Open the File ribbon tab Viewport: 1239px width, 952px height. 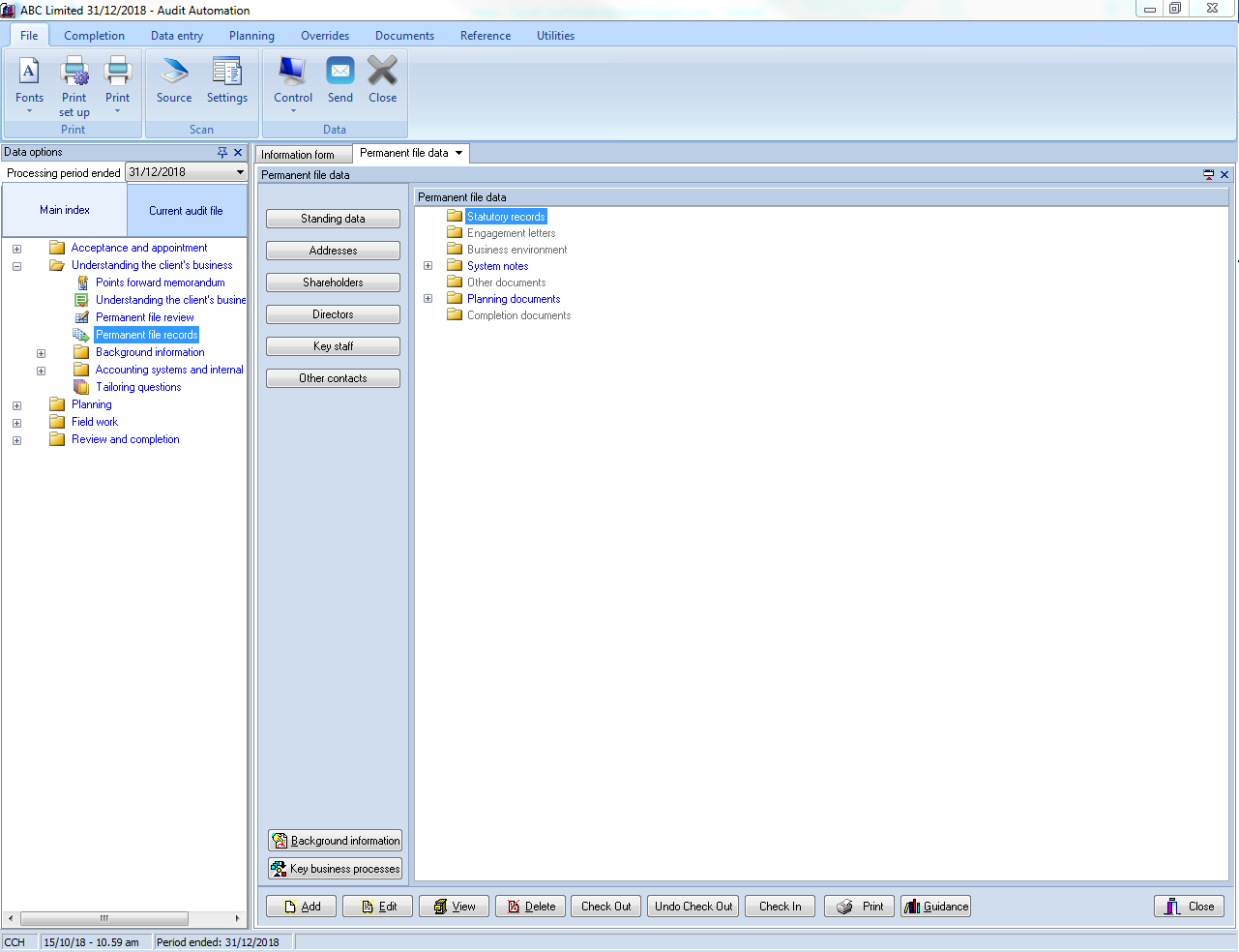(x=29, y=36)
